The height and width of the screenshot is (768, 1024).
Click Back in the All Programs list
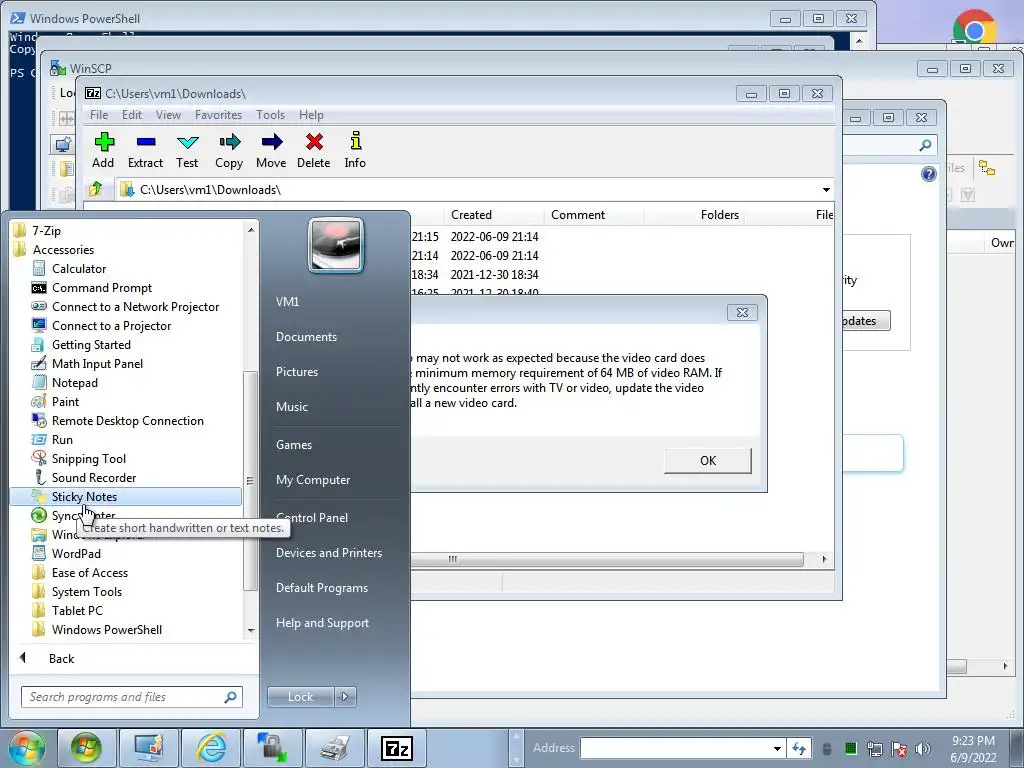coord(61,658)
